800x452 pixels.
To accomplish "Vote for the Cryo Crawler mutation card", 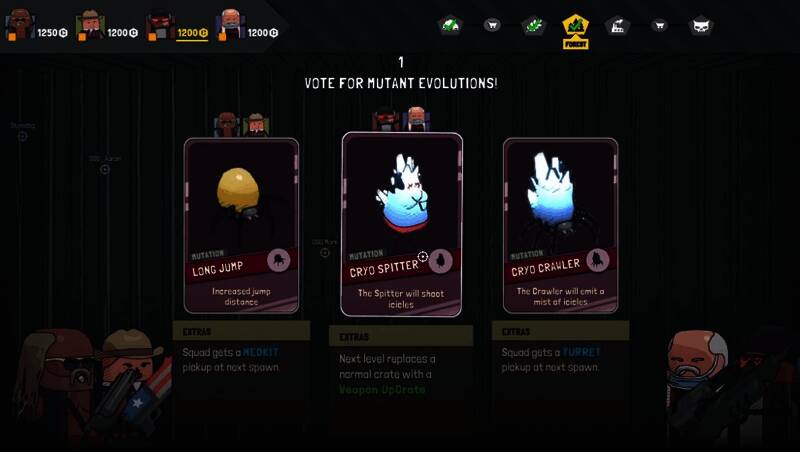I will click(561, 225).
